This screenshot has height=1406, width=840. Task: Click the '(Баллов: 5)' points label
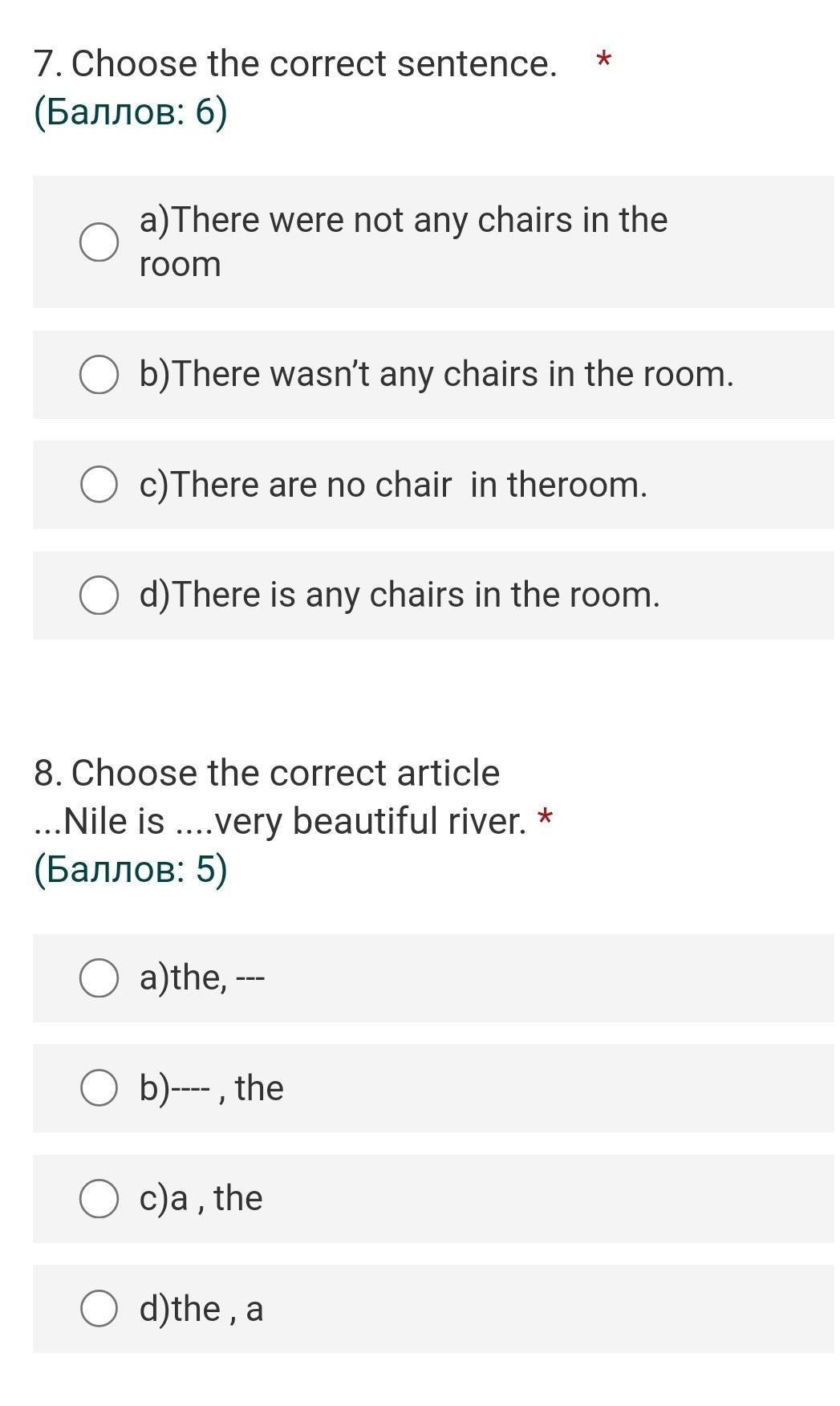tap(131, 869)
